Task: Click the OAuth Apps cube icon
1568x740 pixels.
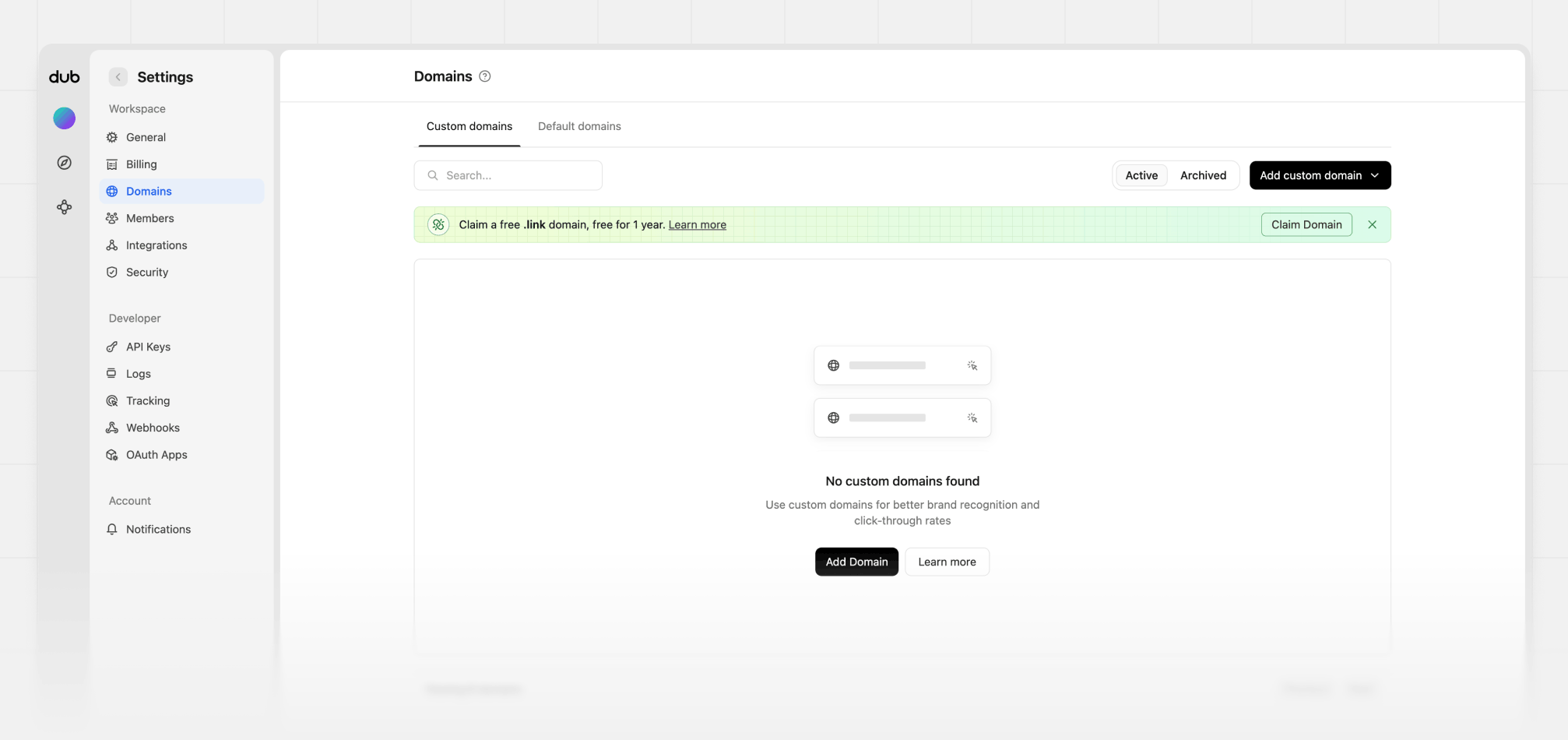Action: [112, 455]
